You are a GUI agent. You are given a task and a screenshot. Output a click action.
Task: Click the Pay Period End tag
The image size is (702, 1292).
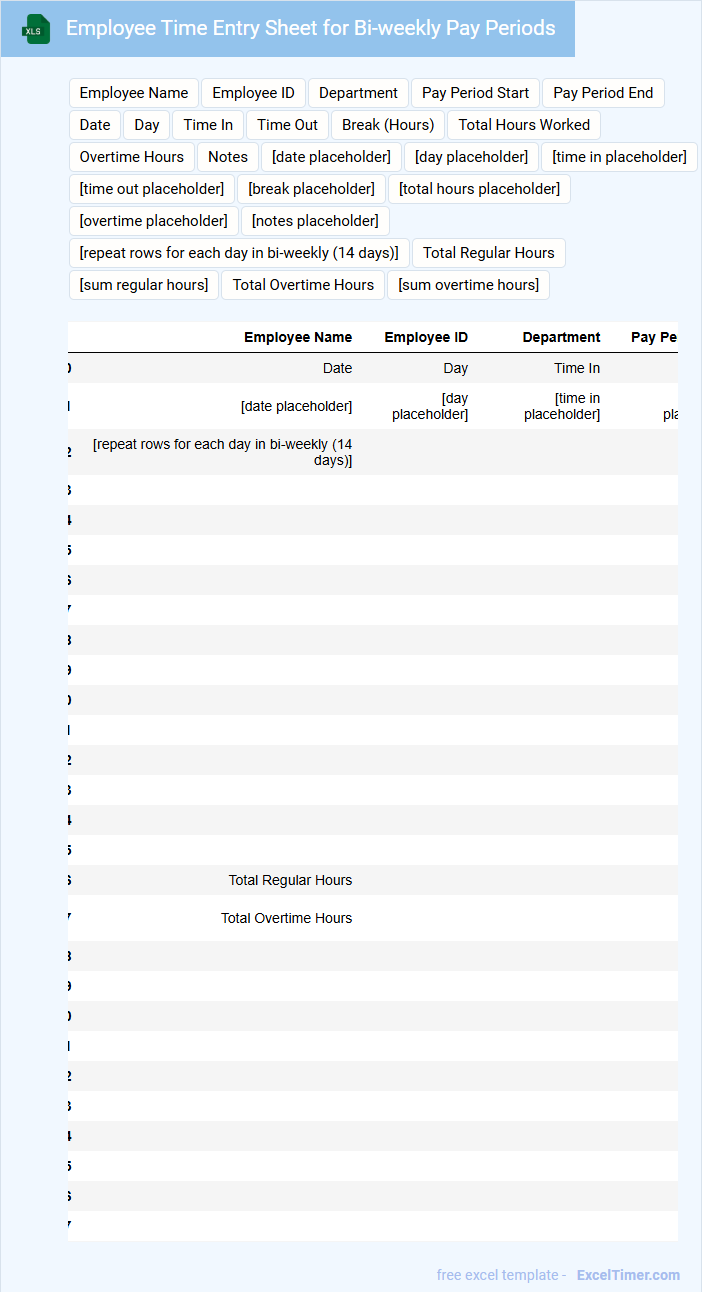click(603, 93)
